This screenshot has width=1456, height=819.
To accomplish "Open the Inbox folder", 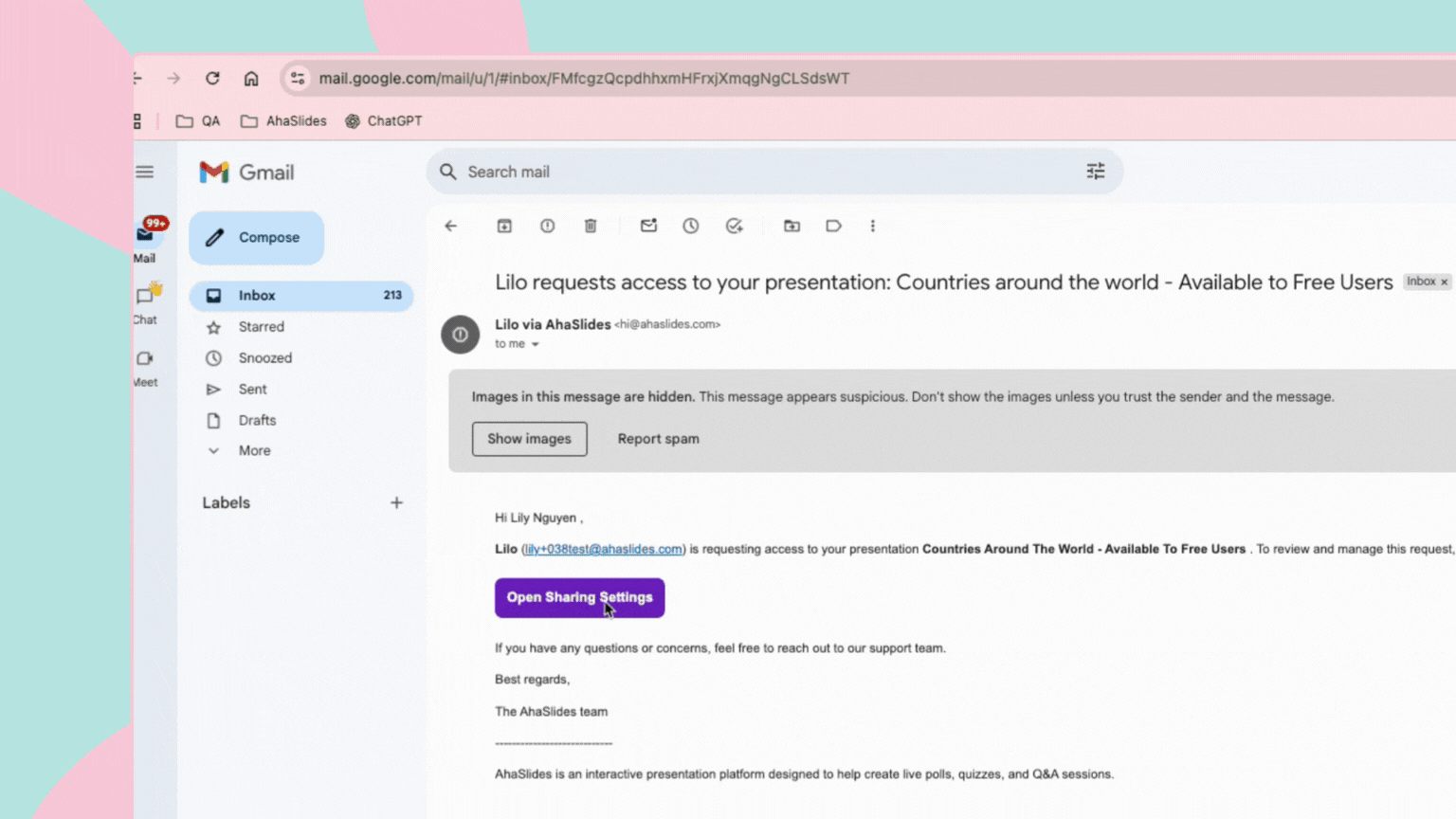I will coord(301,296).
